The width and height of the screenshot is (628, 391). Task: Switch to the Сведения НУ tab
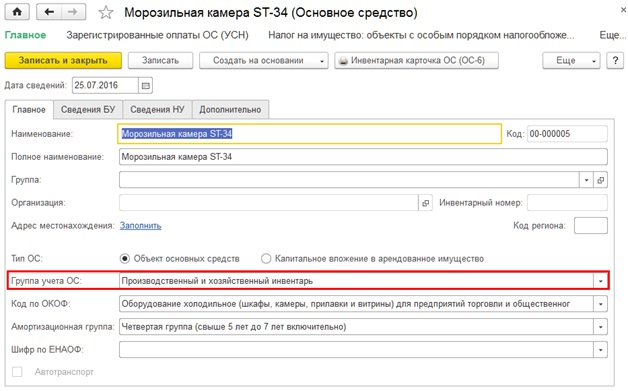(157, 109)
